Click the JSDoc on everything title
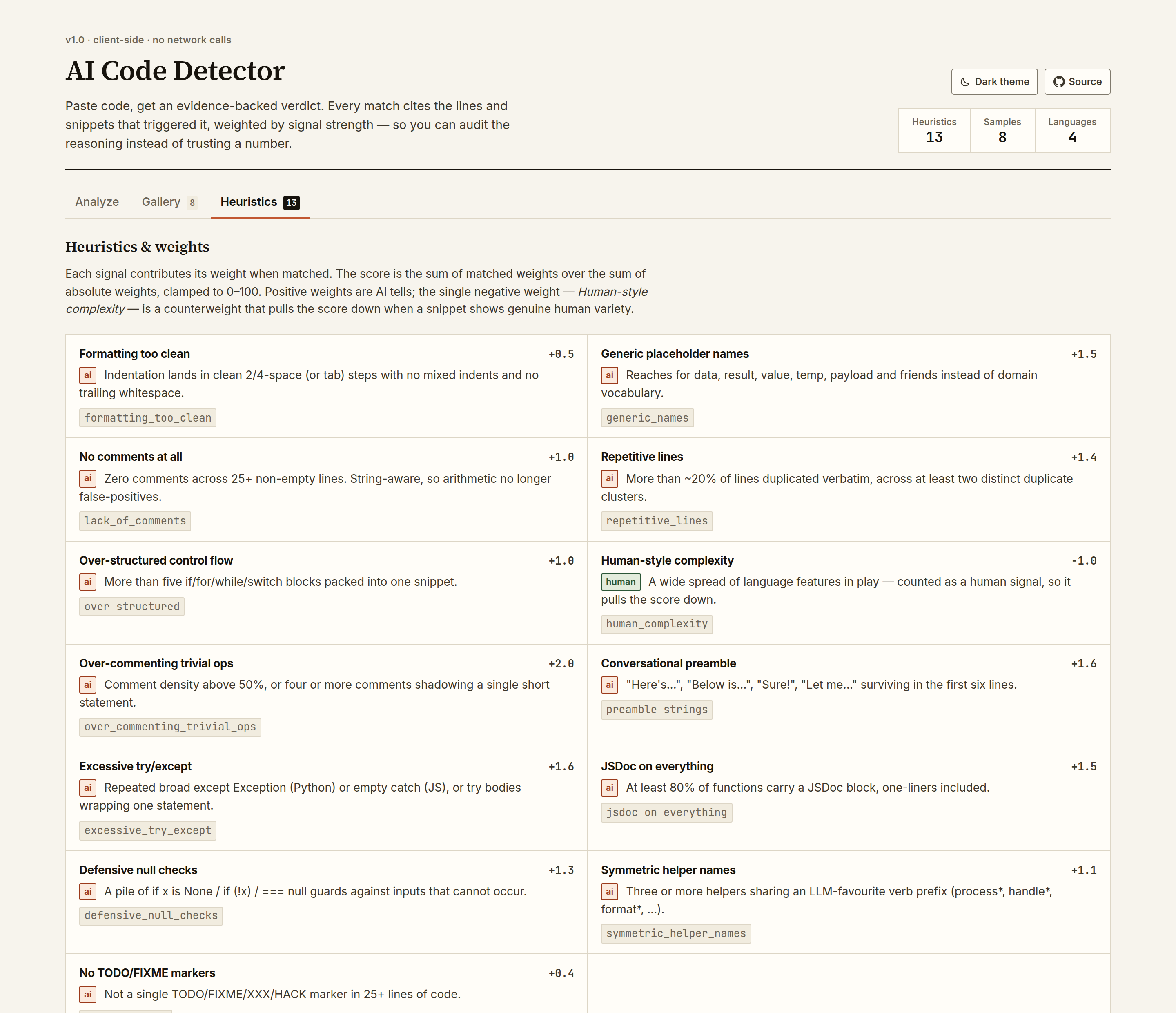Screen dimensions: 1176x1013 point(657,767)
